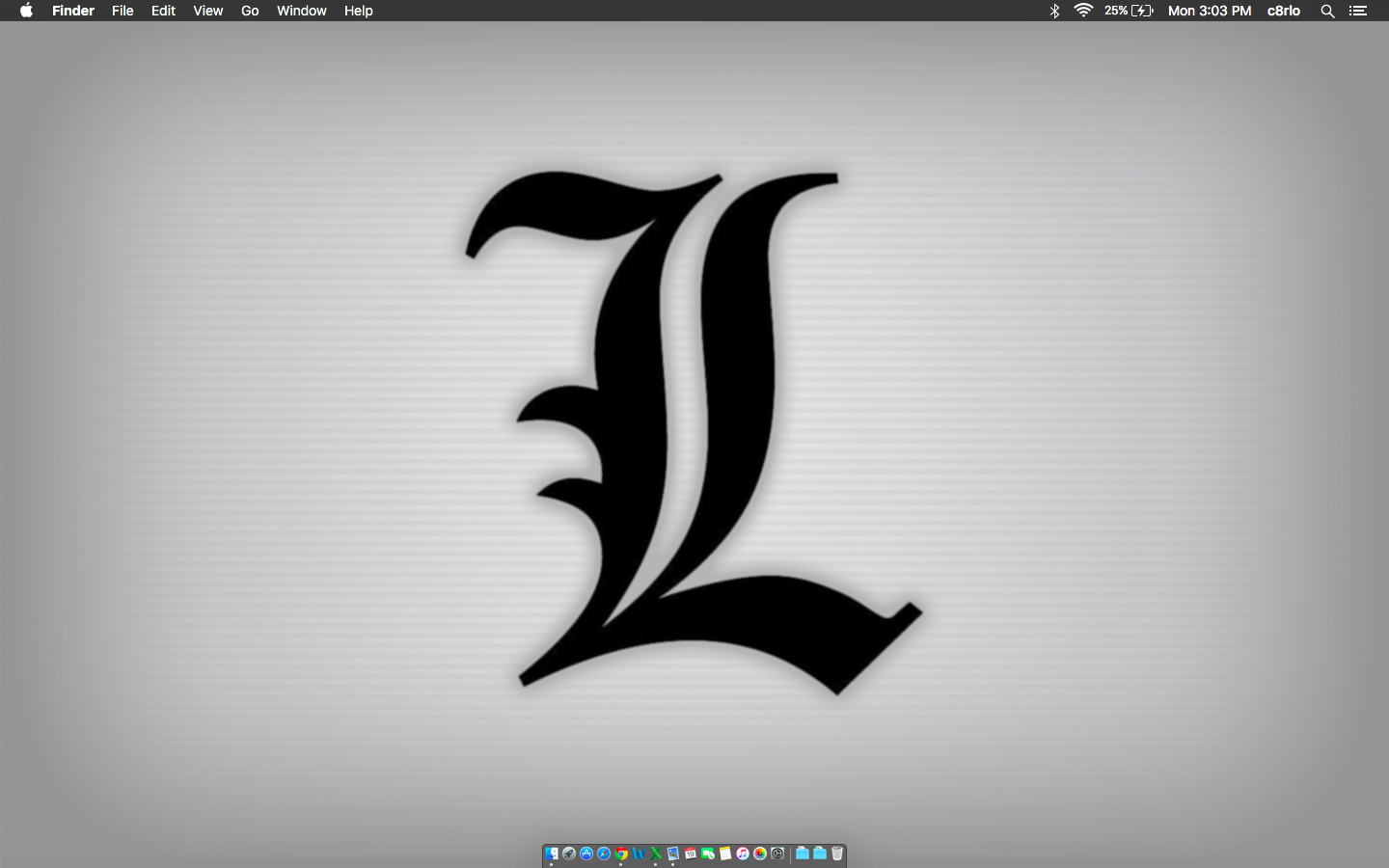The width and height of the screenshot is (1389, 868).
Task: Open System Preferences gear in Dock
Action: click(777, 854)
